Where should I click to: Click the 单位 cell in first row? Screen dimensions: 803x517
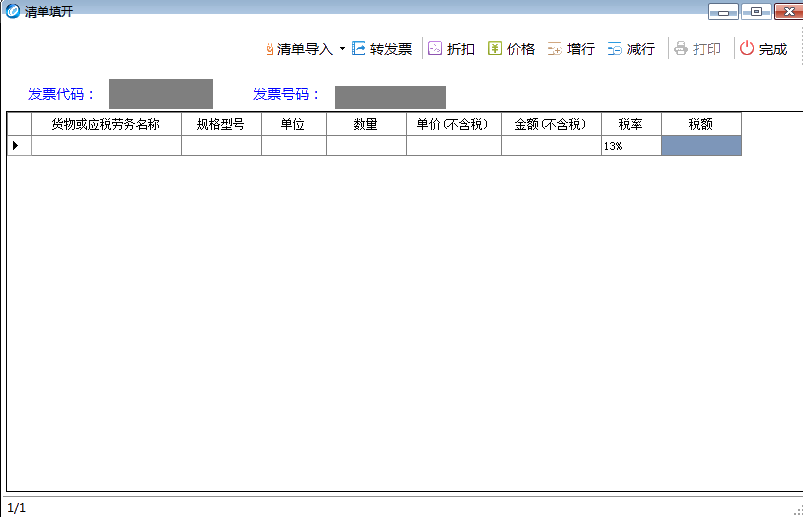pos(294,146)
